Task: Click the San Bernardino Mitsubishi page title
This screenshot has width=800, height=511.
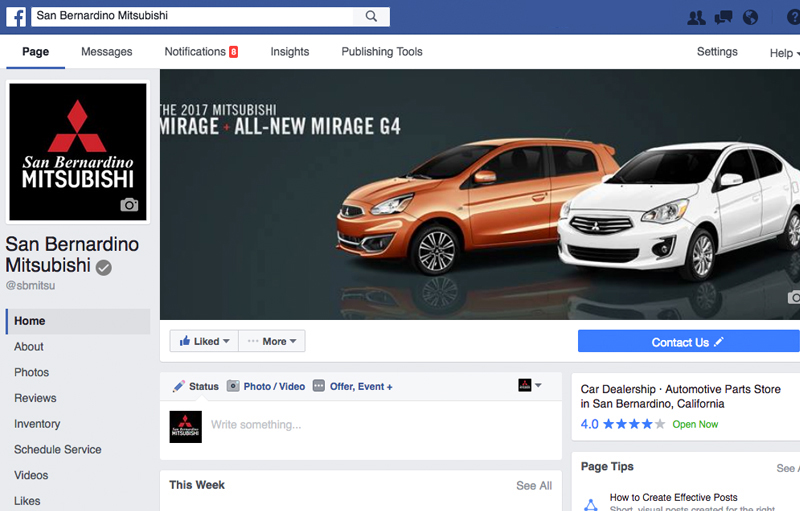Action: click(x=72, y=254)
